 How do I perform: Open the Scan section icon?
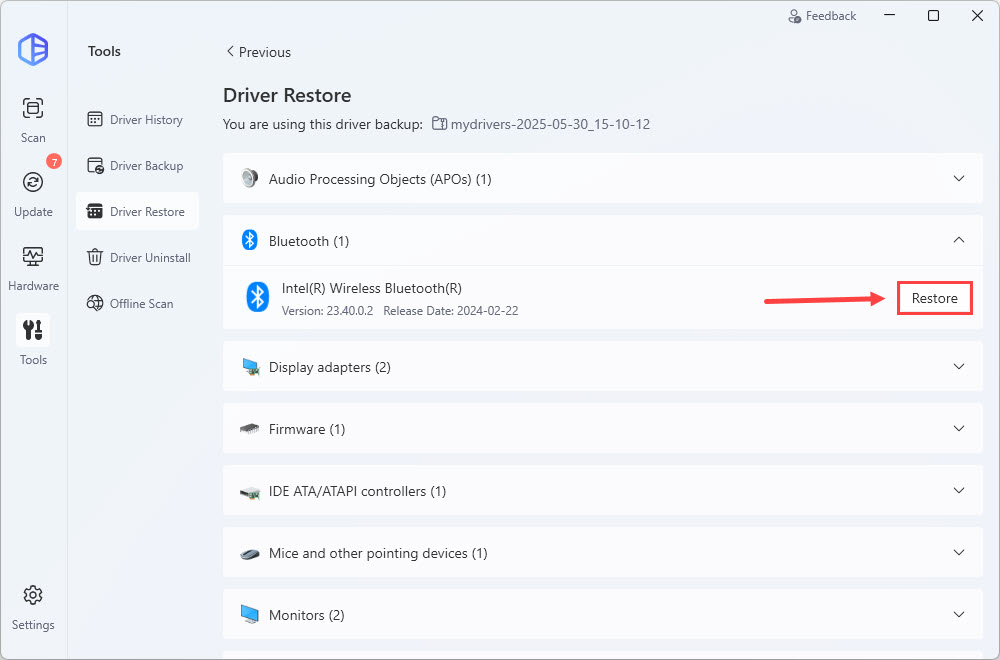[33, 109]
